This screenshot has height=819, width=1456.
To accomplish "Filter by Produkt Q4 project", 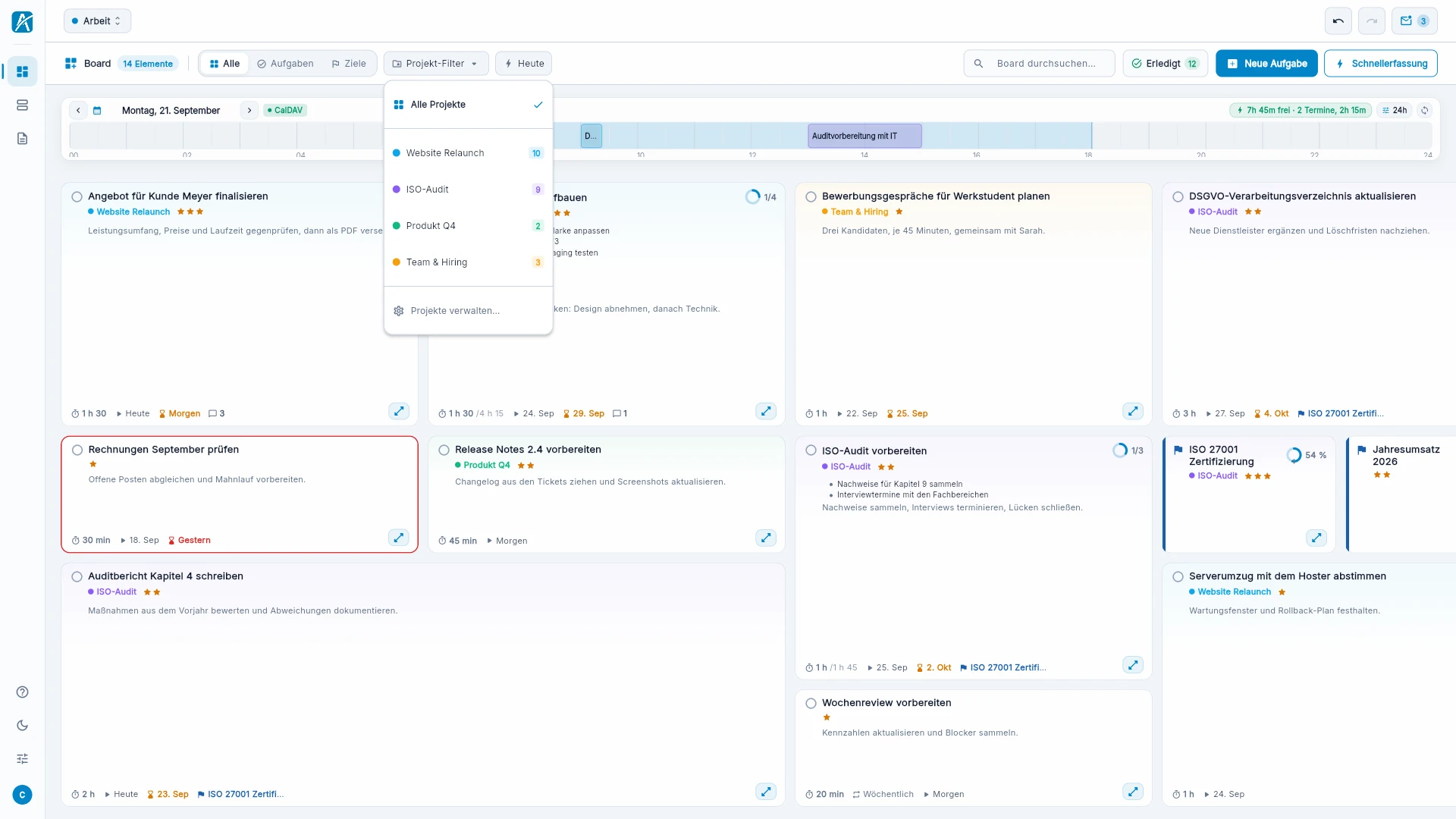I will [x=469, y=226].
